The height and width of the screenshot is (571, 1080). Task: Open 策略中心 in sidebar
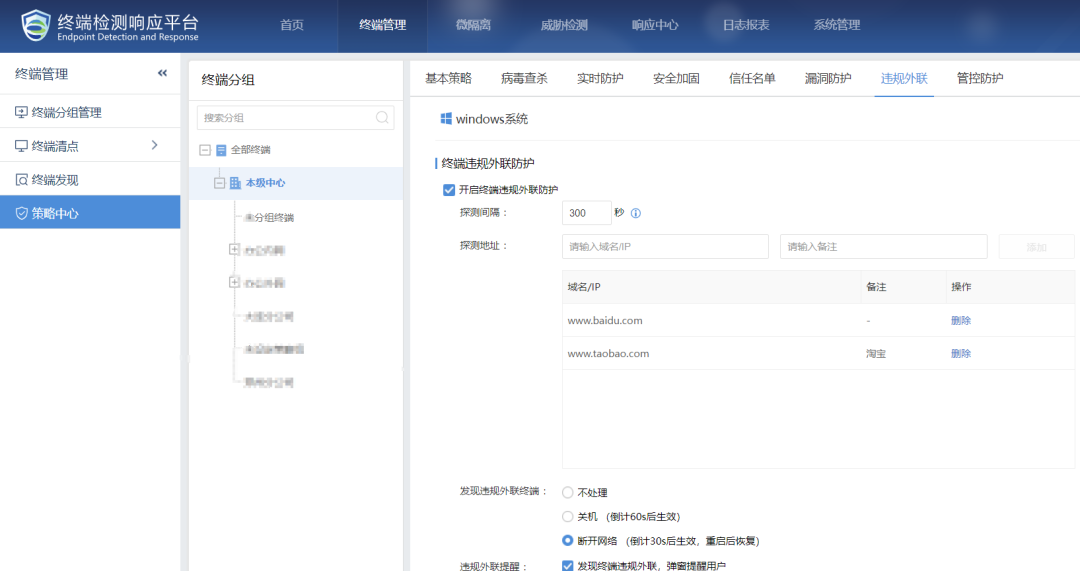[x=90, y=213]
